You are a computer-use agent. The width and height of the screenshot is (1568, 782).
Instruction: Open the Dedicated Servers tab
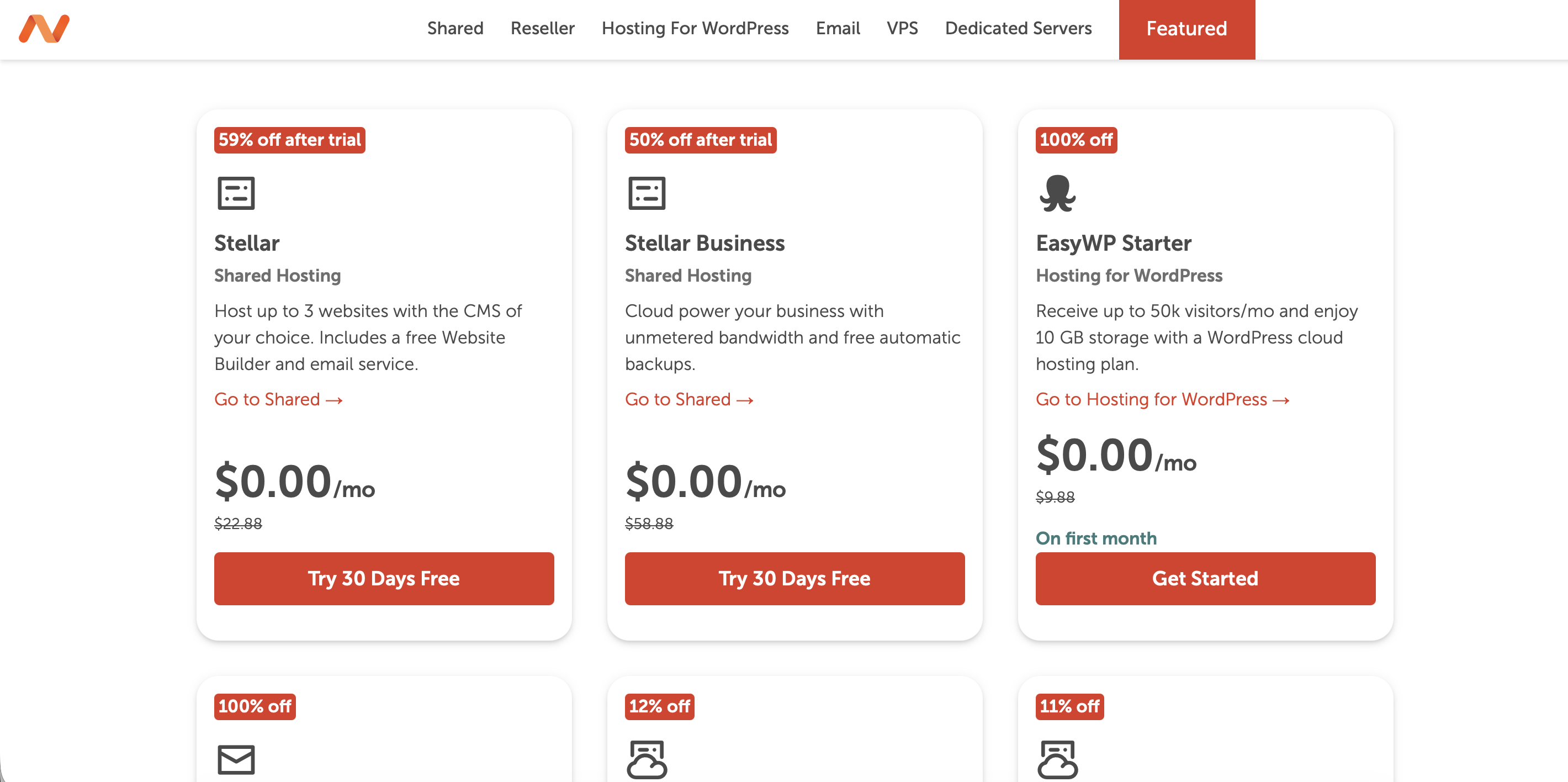click(x=1018, y=29)
